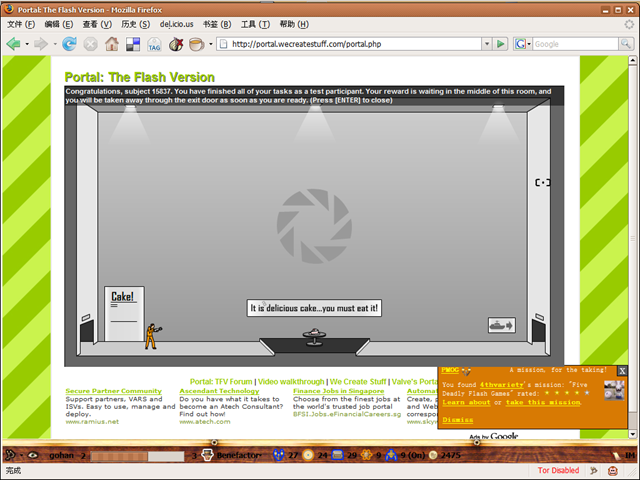Click the gohan username in PMOG bar
The width and height of the screenshot is (640, 480).
pos(61,455)
